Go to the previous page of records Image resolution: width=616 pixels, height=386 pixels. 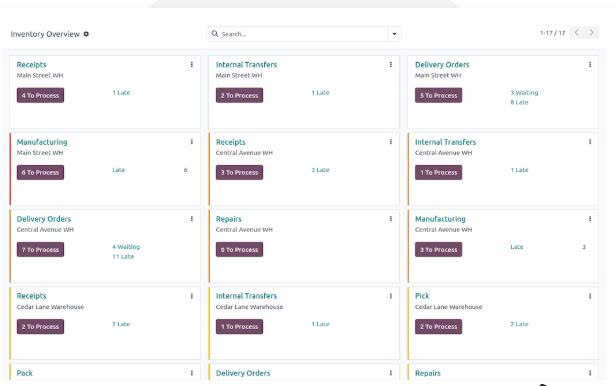pos(577,33)
